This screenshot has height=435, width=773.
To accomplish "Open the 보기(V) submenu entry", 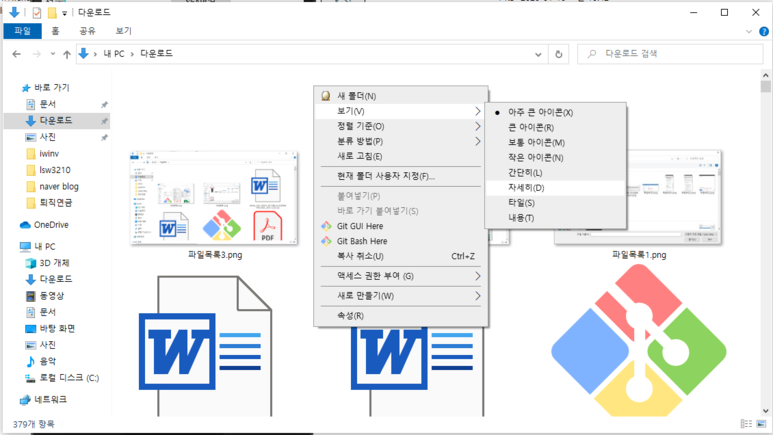I will (x=401, y=111).
